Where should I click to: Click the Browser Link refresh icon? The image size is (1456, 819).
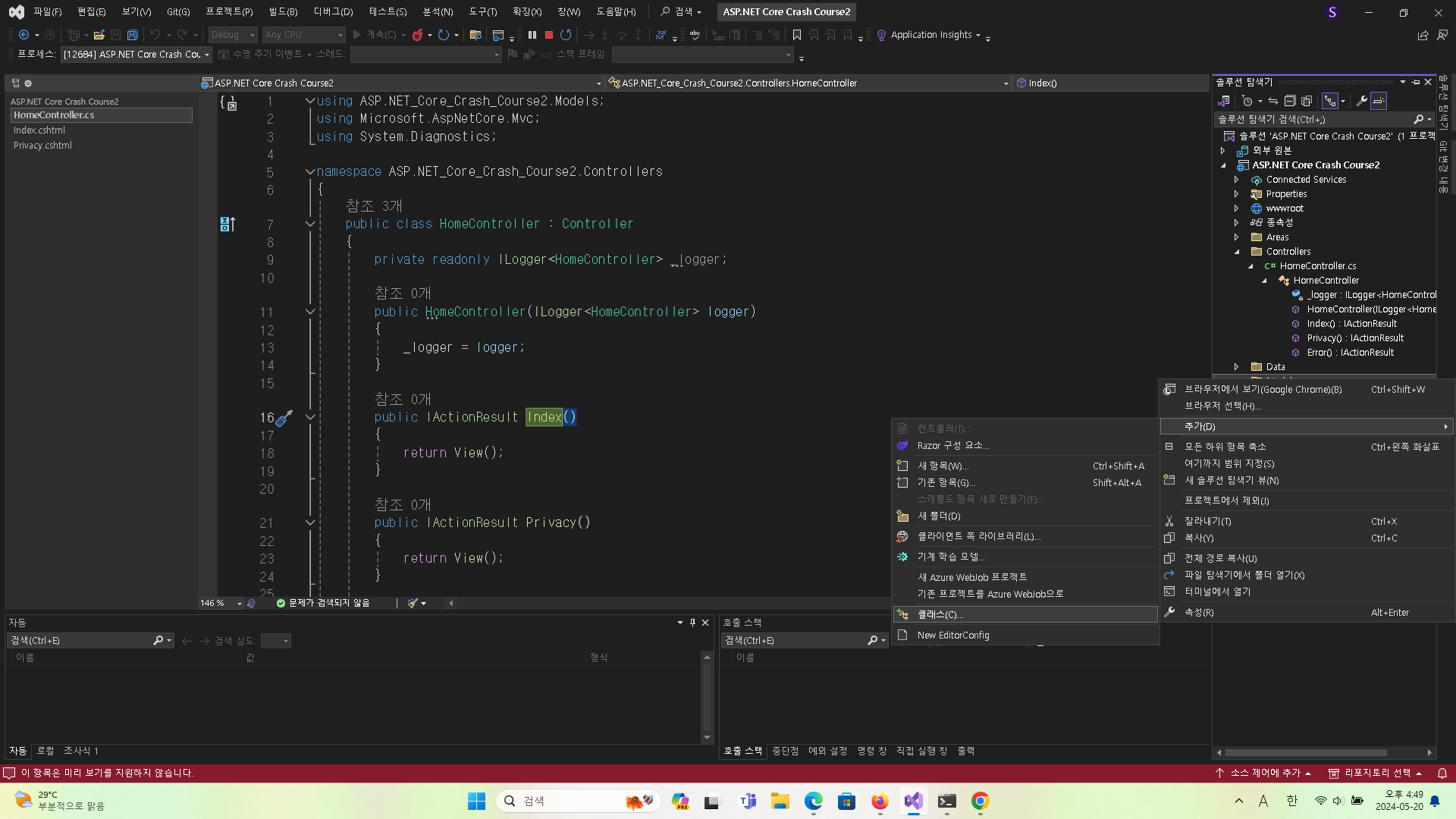pos(444,35)
